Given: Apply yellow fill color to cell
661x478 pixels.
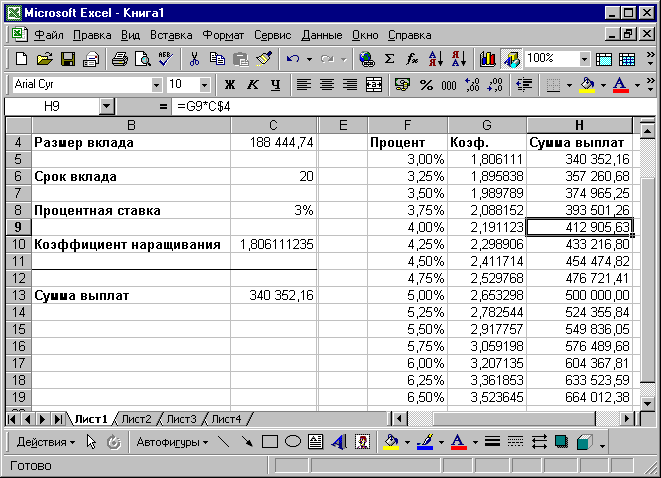Looking at the screenshot, I should click(x=588, y=85).
